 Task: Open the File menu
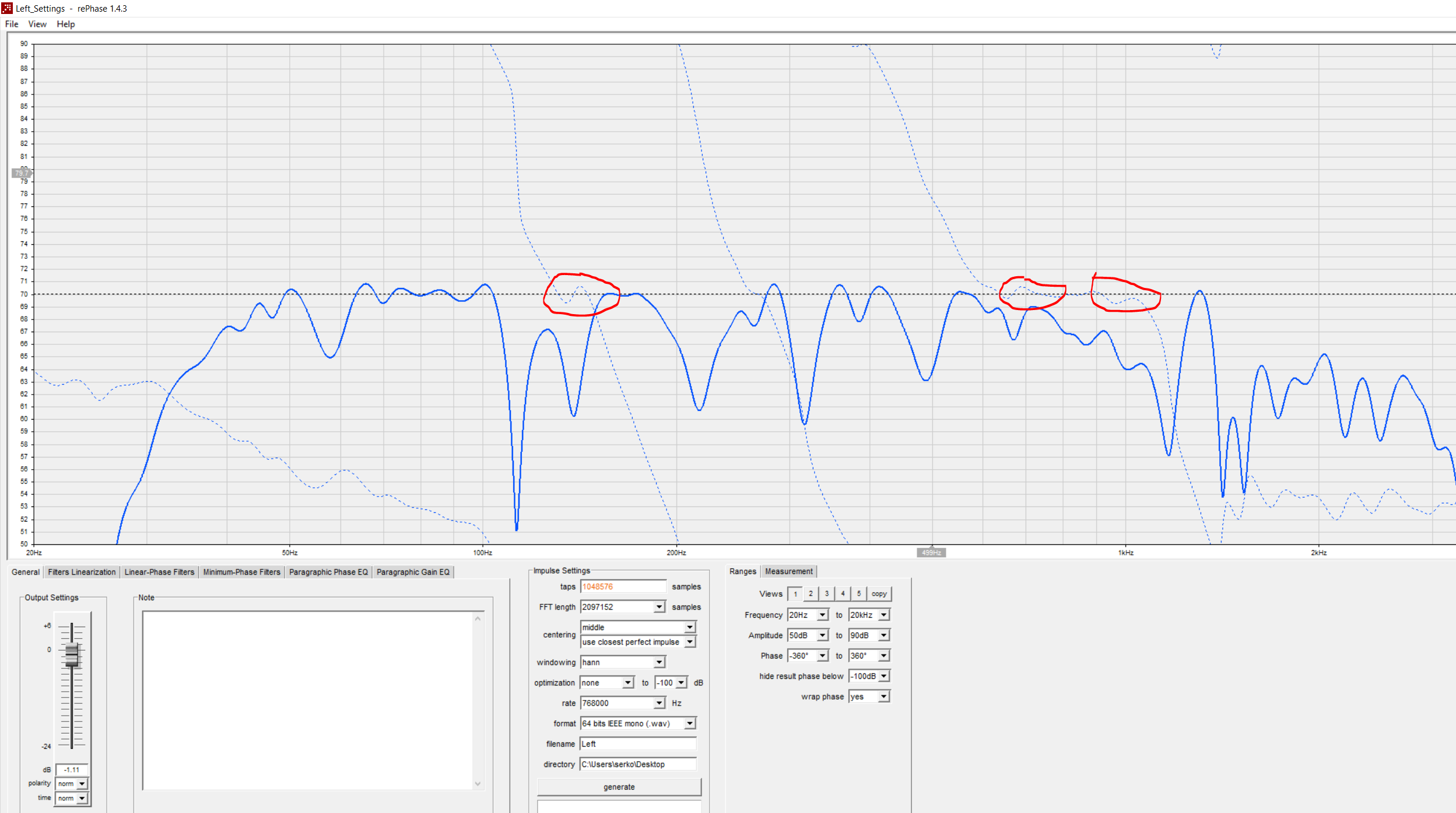click(x=12, y=24)
